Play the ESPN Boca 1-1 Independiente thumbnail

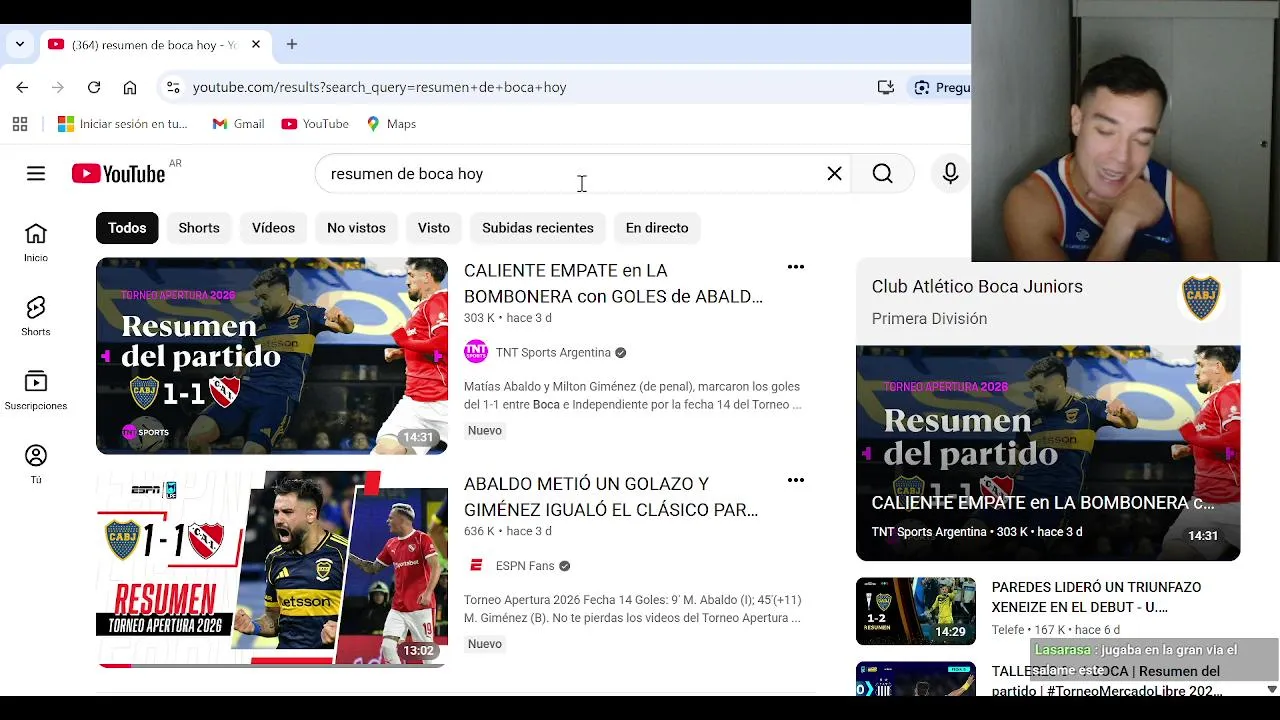point(272,569)
